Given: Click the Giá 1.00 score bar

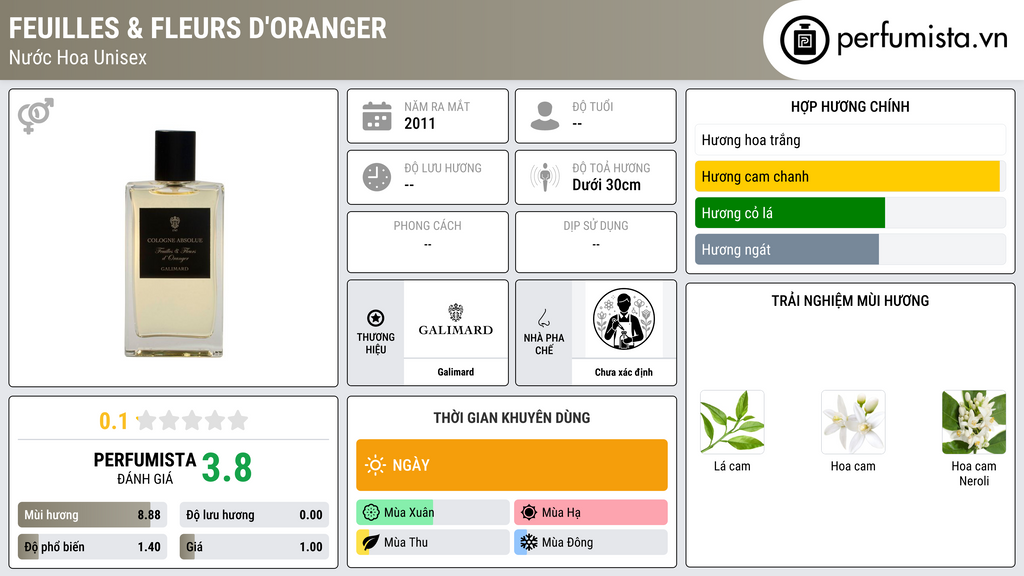Looking at the screenshot, I should pyautogui.click(x=254, y=547).
